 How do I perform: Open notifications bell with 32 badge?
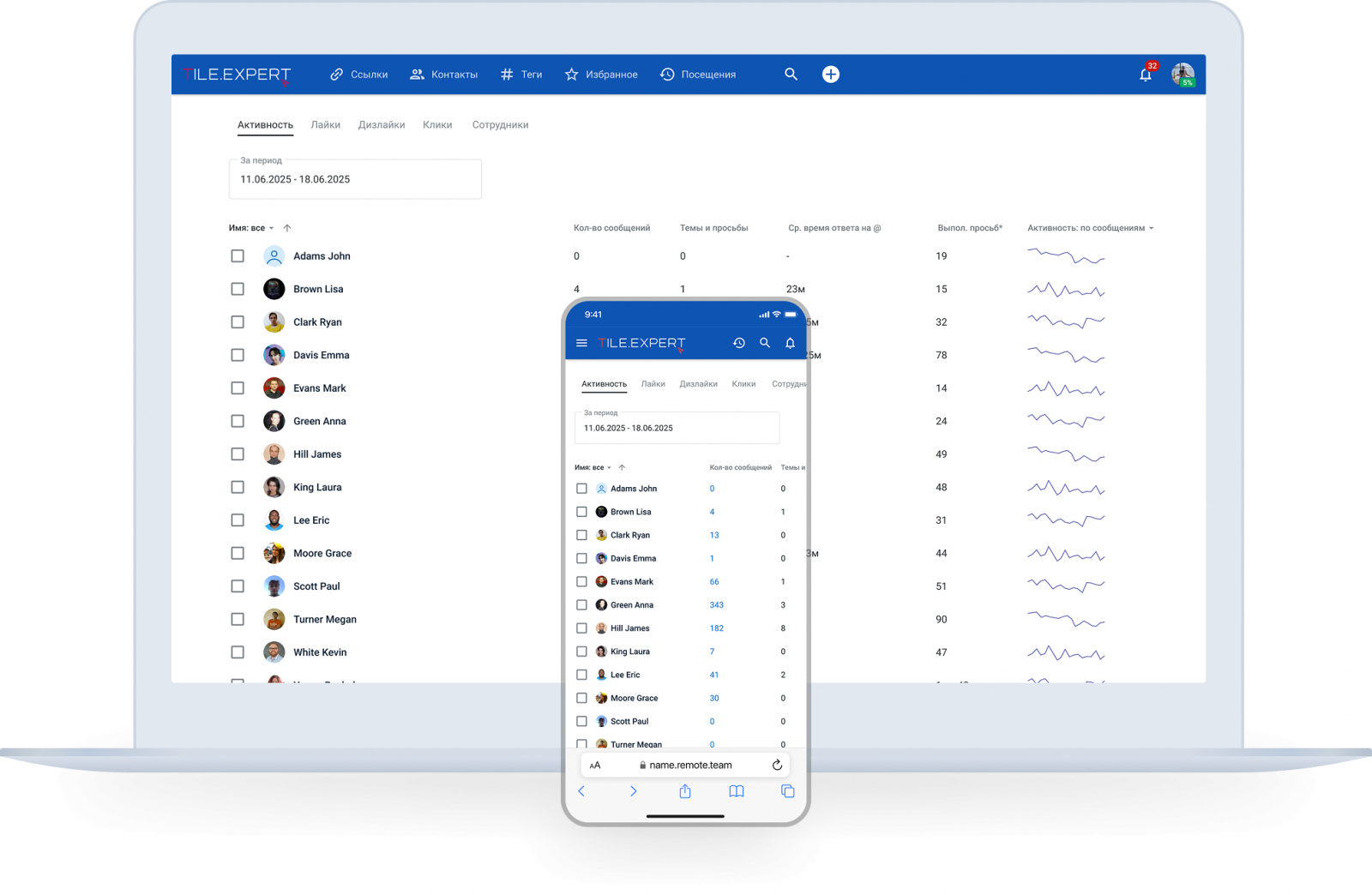[1146, 73]
